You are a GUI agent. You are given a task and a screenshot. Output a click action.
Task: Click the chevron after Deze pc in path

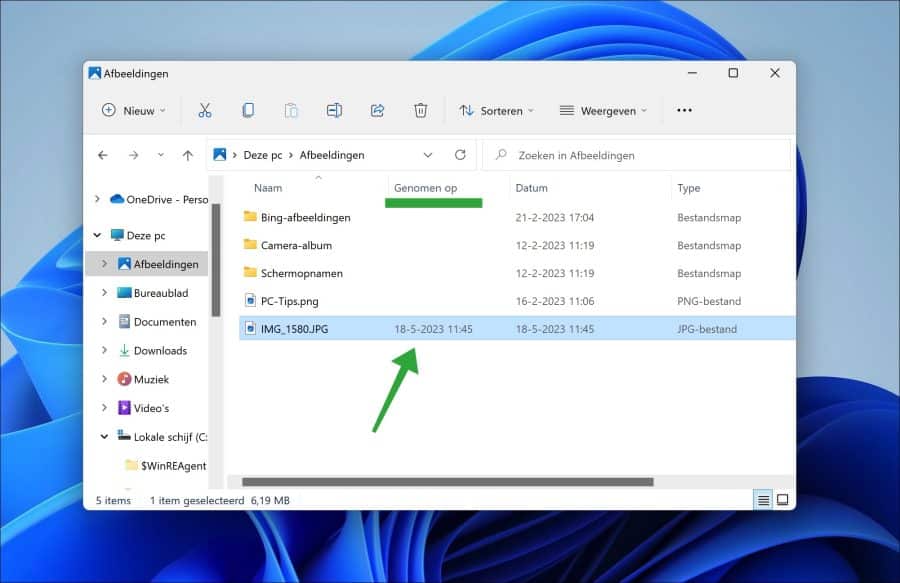coord(291,155)
